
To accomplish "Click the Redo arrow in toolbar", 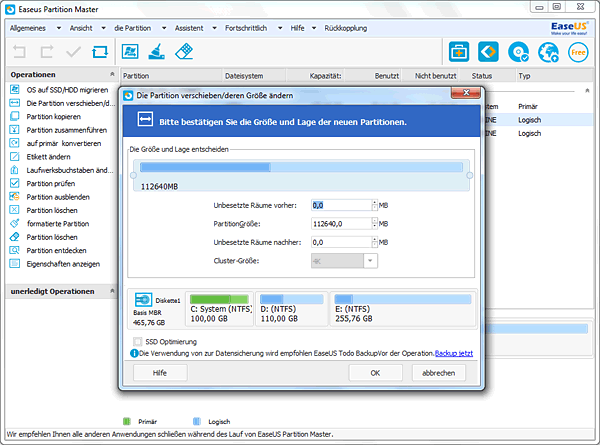I will click(x=46, y=51).
